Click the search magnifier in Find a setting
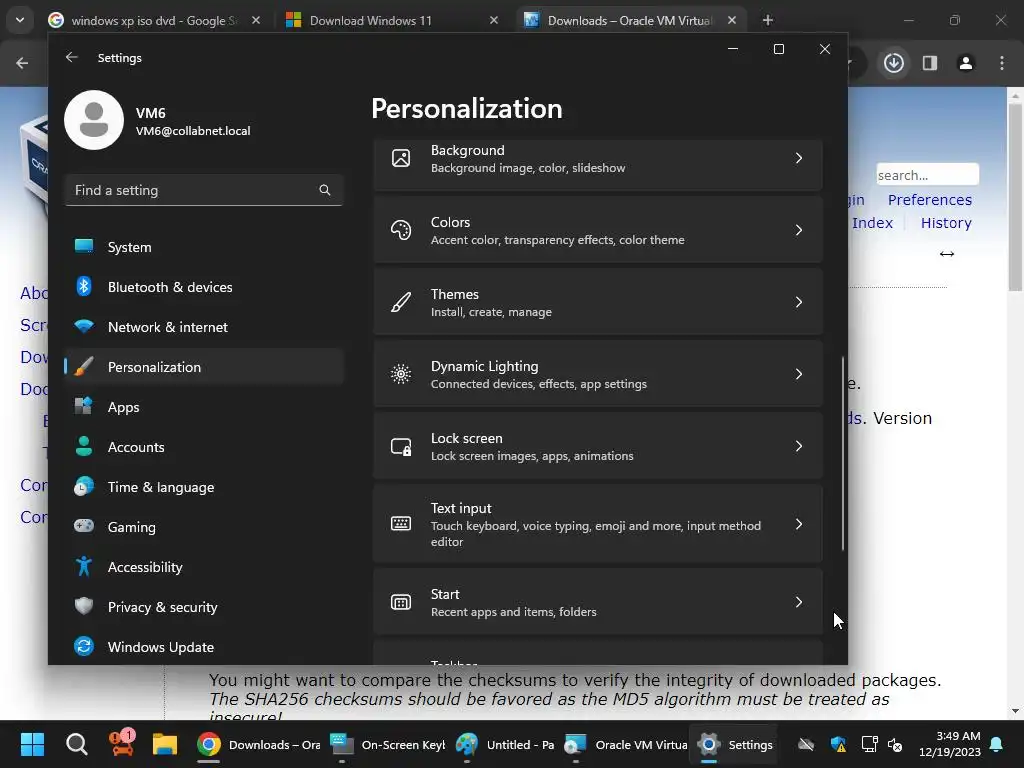The image size is (1024, 768). (x=325, y=190)
